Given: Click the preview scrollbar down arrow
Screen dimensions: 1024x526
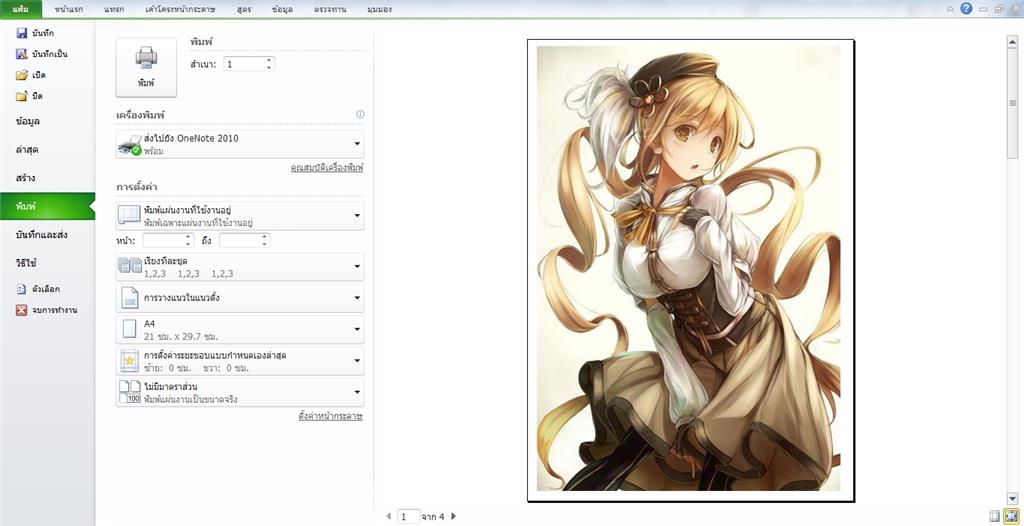Looking at the screenshot, I should tap(1013, 498).
